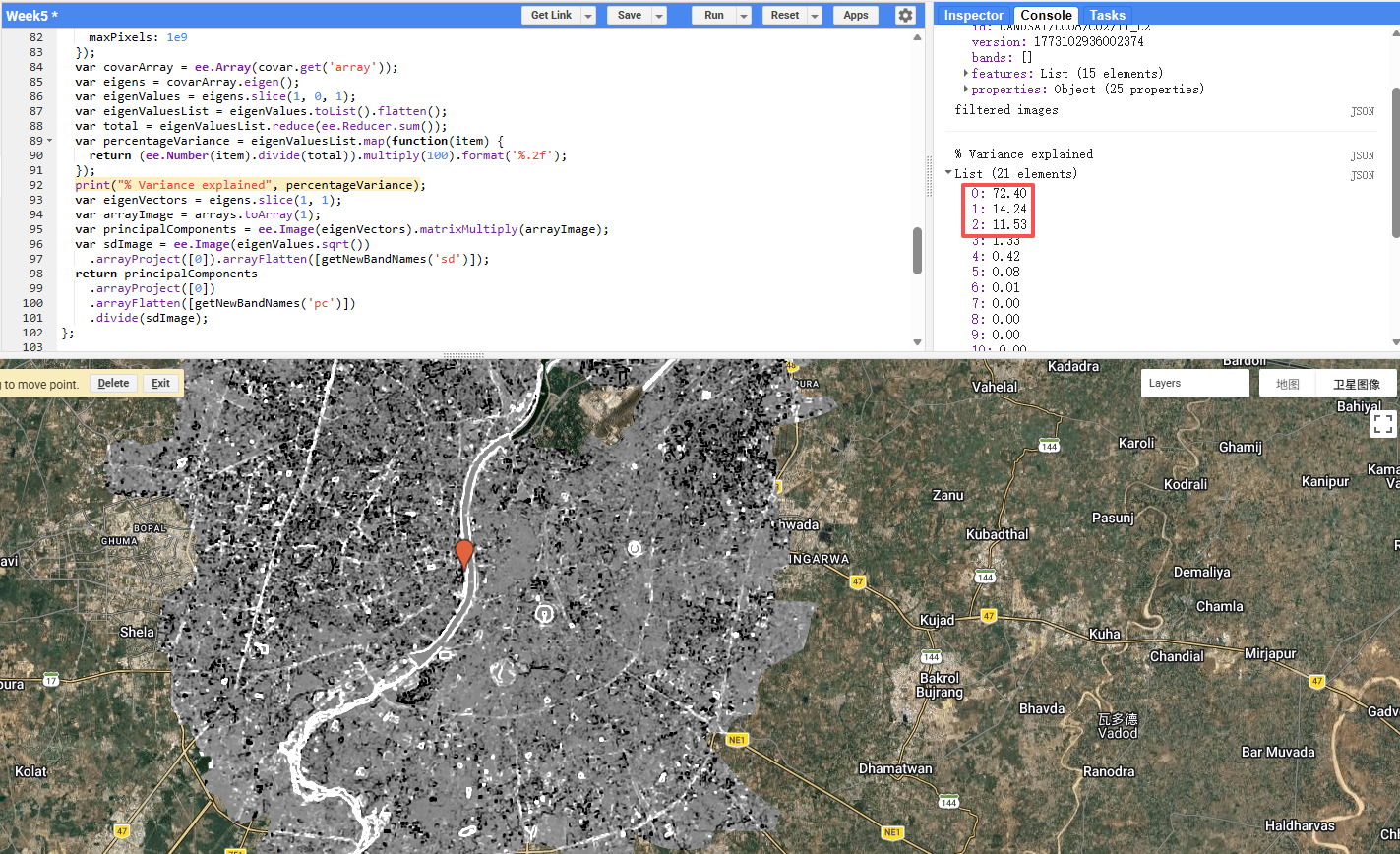Open the Save dropdown arrow
The image size is (1400, 854).
(x=659, y=16)
